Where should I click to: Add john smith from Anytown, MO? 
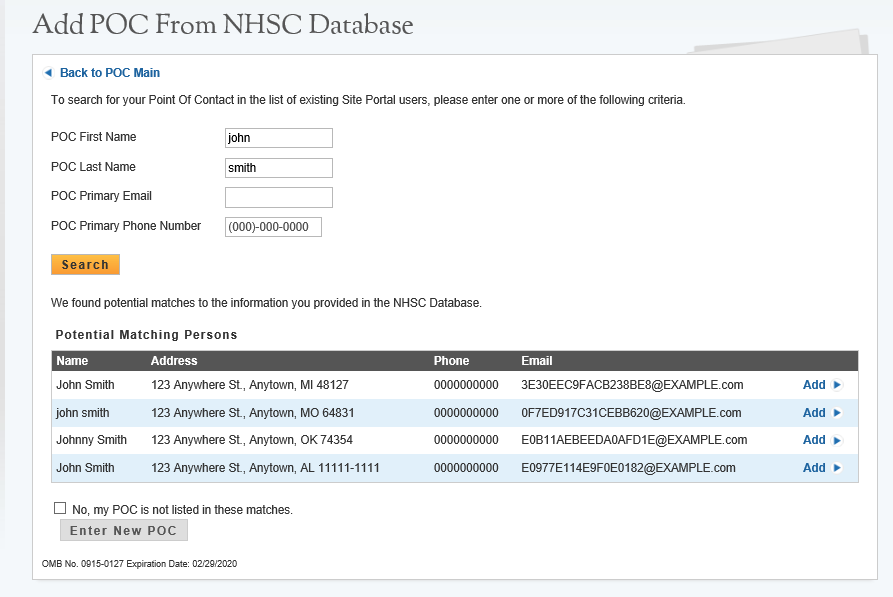coord(814,413)
